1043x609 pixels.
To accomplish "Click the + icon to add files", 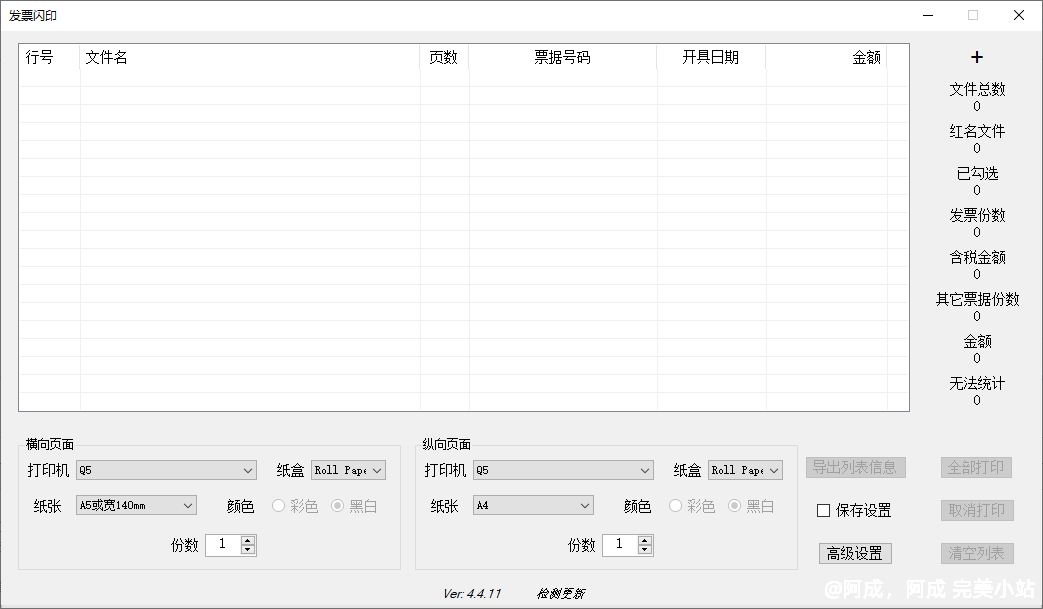I will click(976, 57).
